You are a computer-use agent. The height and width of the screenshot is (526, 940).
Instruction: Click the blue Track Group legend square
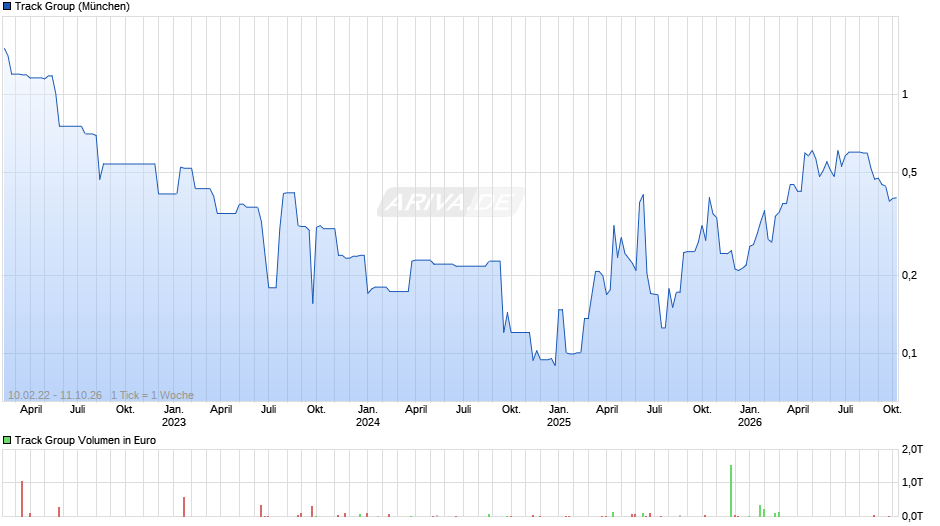(x=7, y=7)
